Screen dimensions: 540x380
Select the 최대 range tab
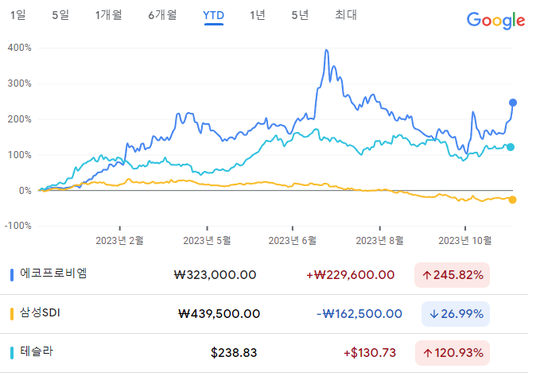pos(346,15)
